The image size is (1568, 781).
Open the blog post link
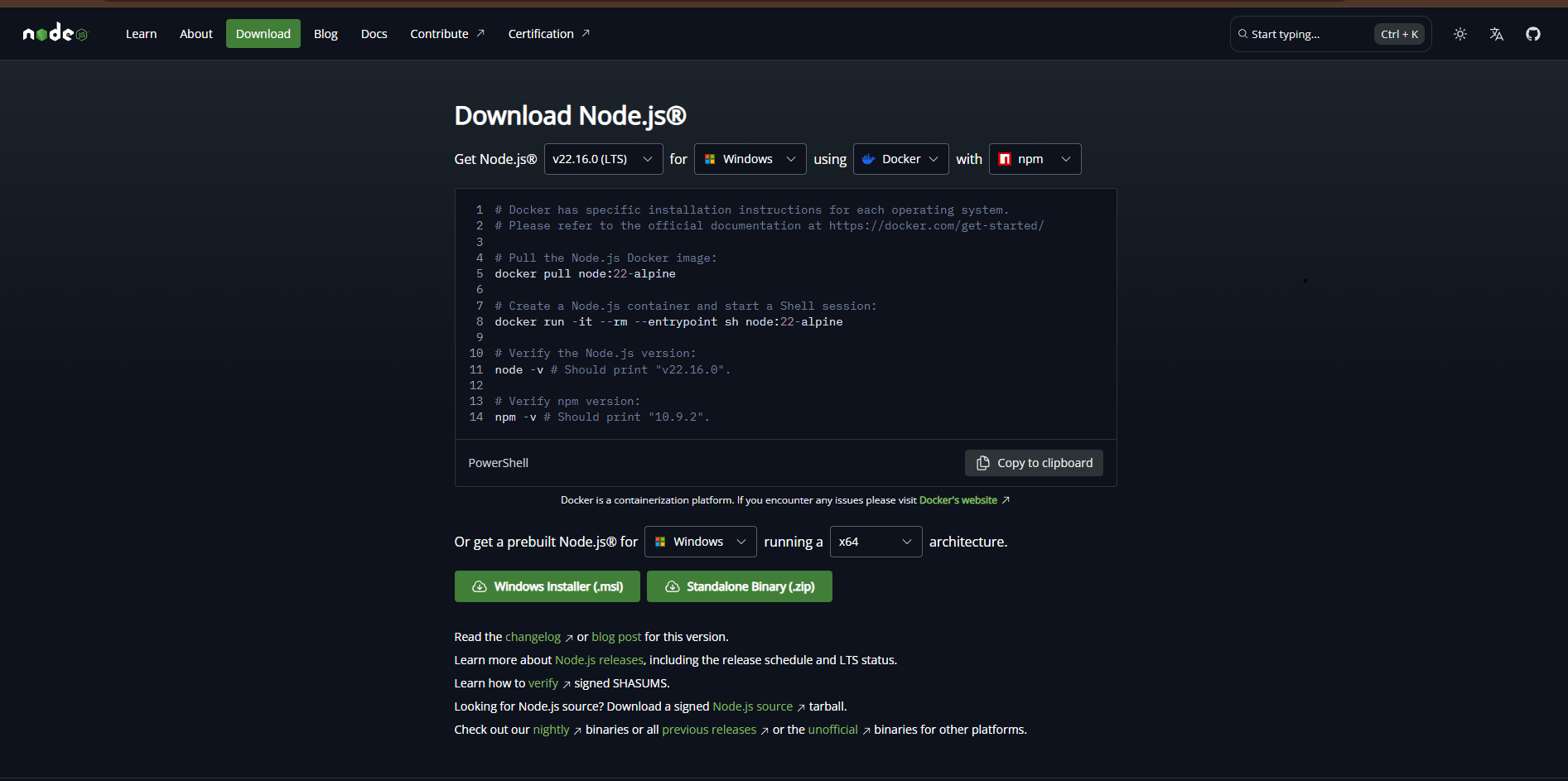click(616, 637)
